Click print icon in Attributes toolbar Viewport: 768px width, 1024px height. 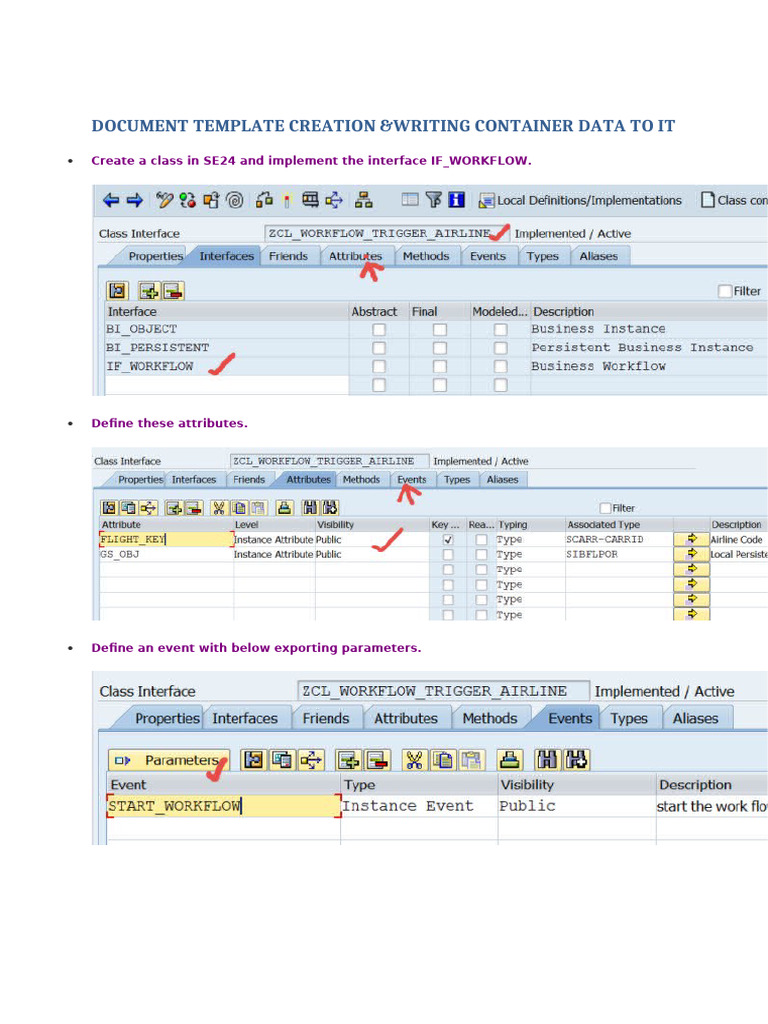[284, 507]
